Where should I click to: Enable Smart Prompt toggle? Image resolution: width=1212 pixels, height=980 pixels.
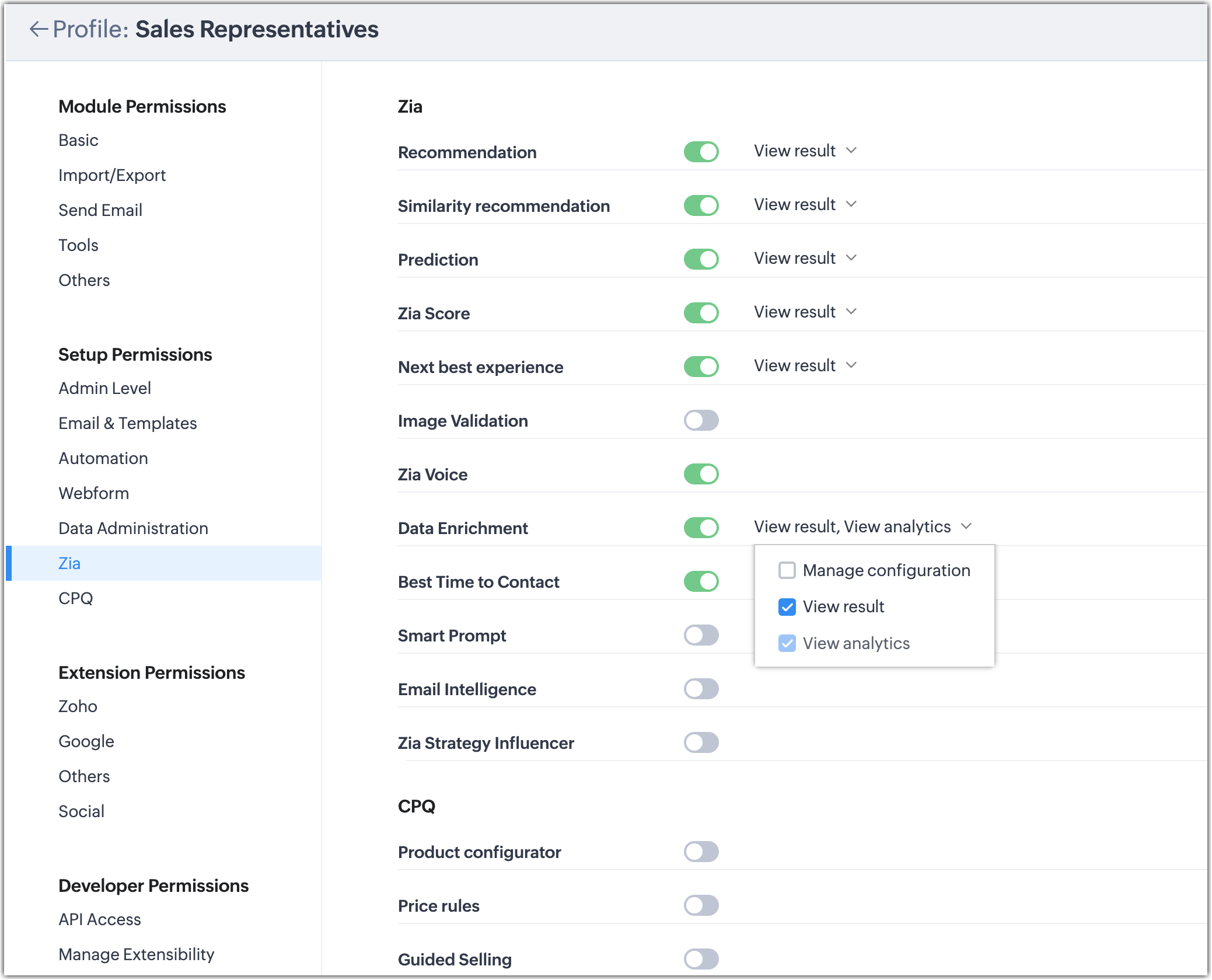701,635
